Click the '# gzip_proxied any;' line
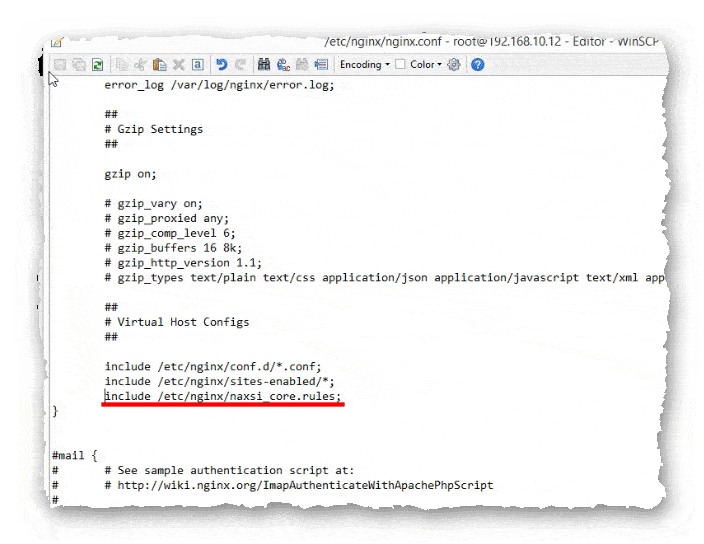The image size is (704, 544). (x=167, y=219)
